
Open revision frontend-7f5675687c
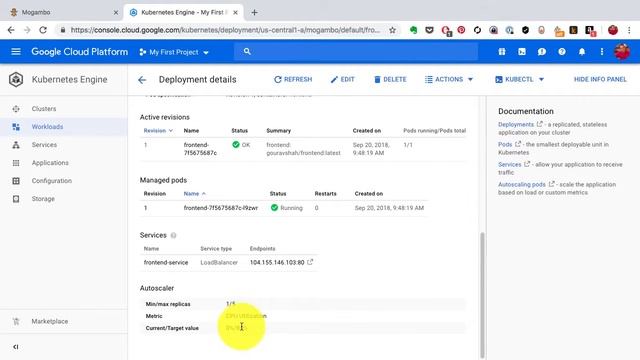pyautogui.click(x=200, y=149)
